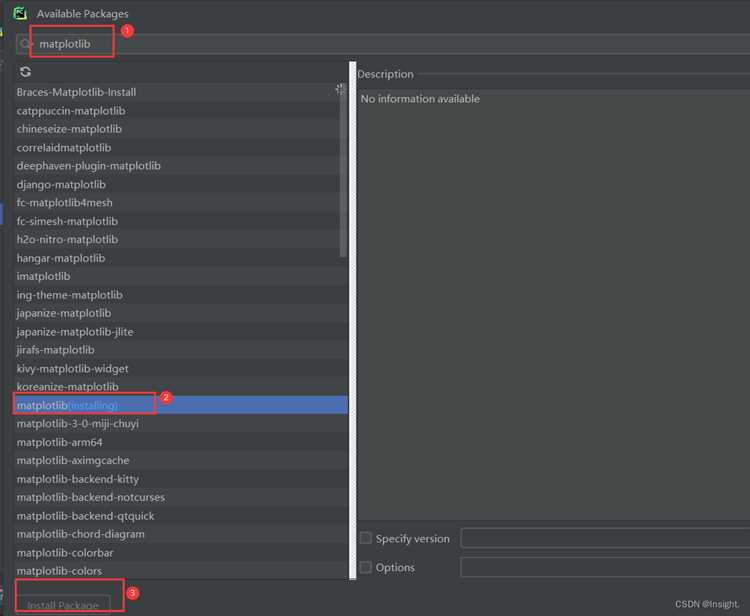Screen dimensions: 750x616
Task: Select matplotlib-arm64 package
Action: (x=181, y=442)
